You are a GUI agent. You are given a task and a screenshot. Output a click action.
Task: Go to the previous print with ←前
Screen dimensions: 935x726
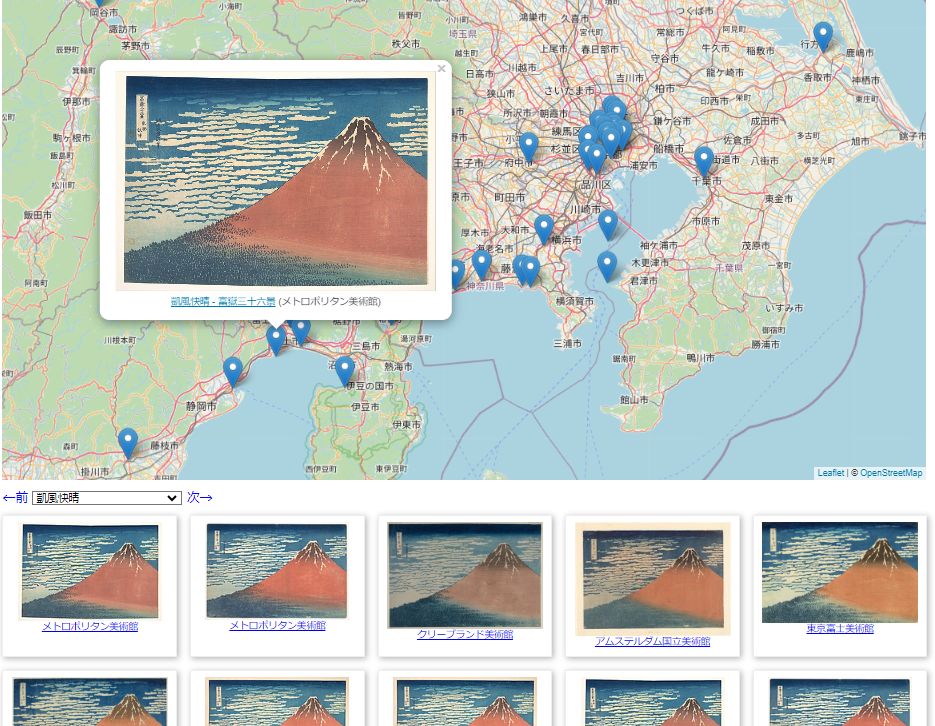[x=16, y=498]
